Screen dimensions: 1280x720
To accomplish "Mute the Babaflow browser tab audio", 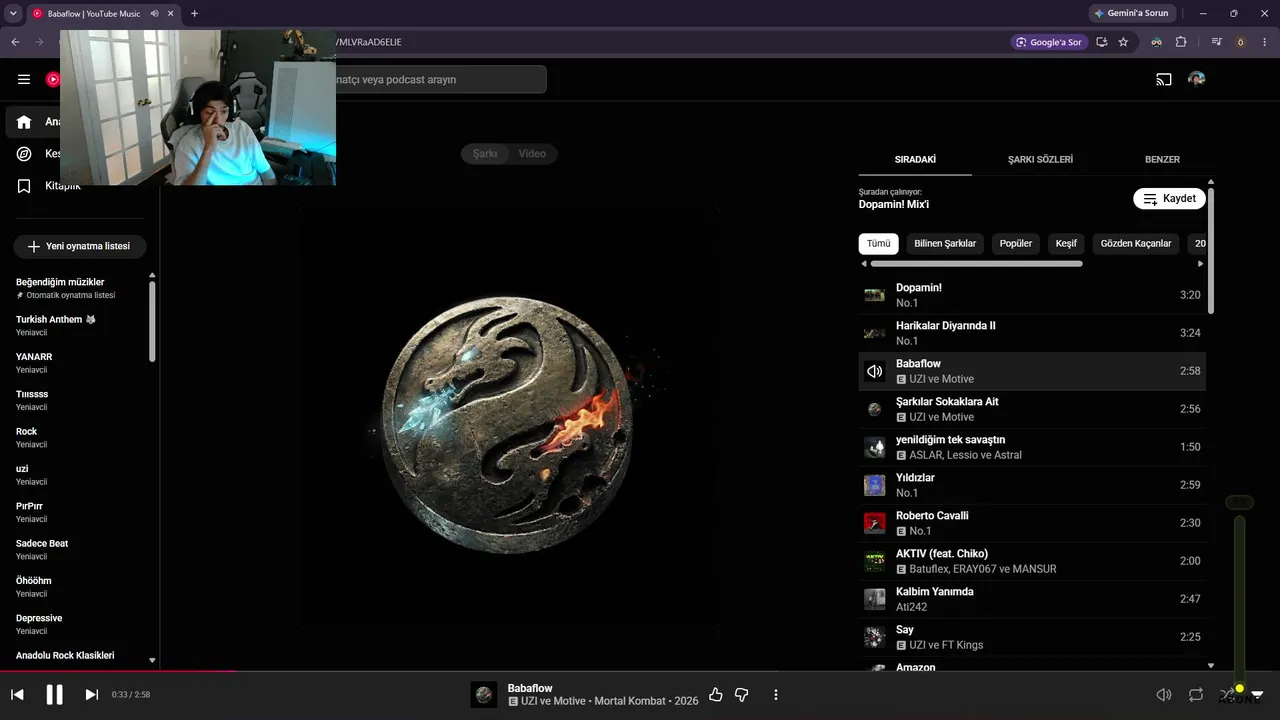I will 154,14.
